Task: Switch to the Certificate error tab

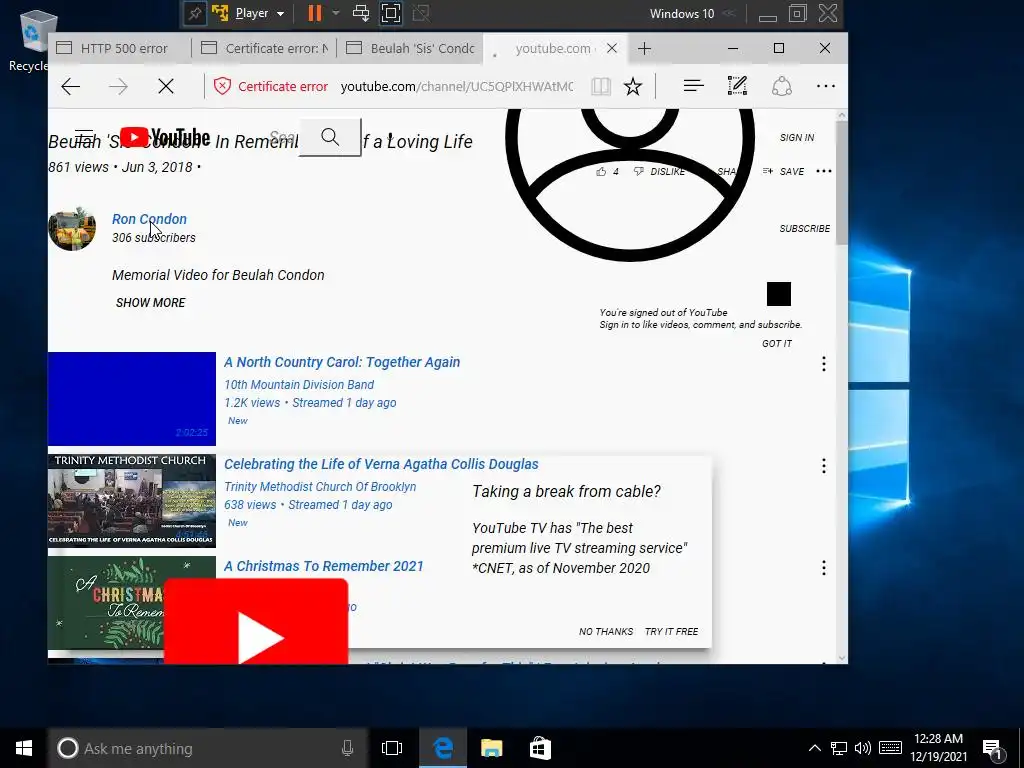Action: pyautogui.click(x=264, y=48)
